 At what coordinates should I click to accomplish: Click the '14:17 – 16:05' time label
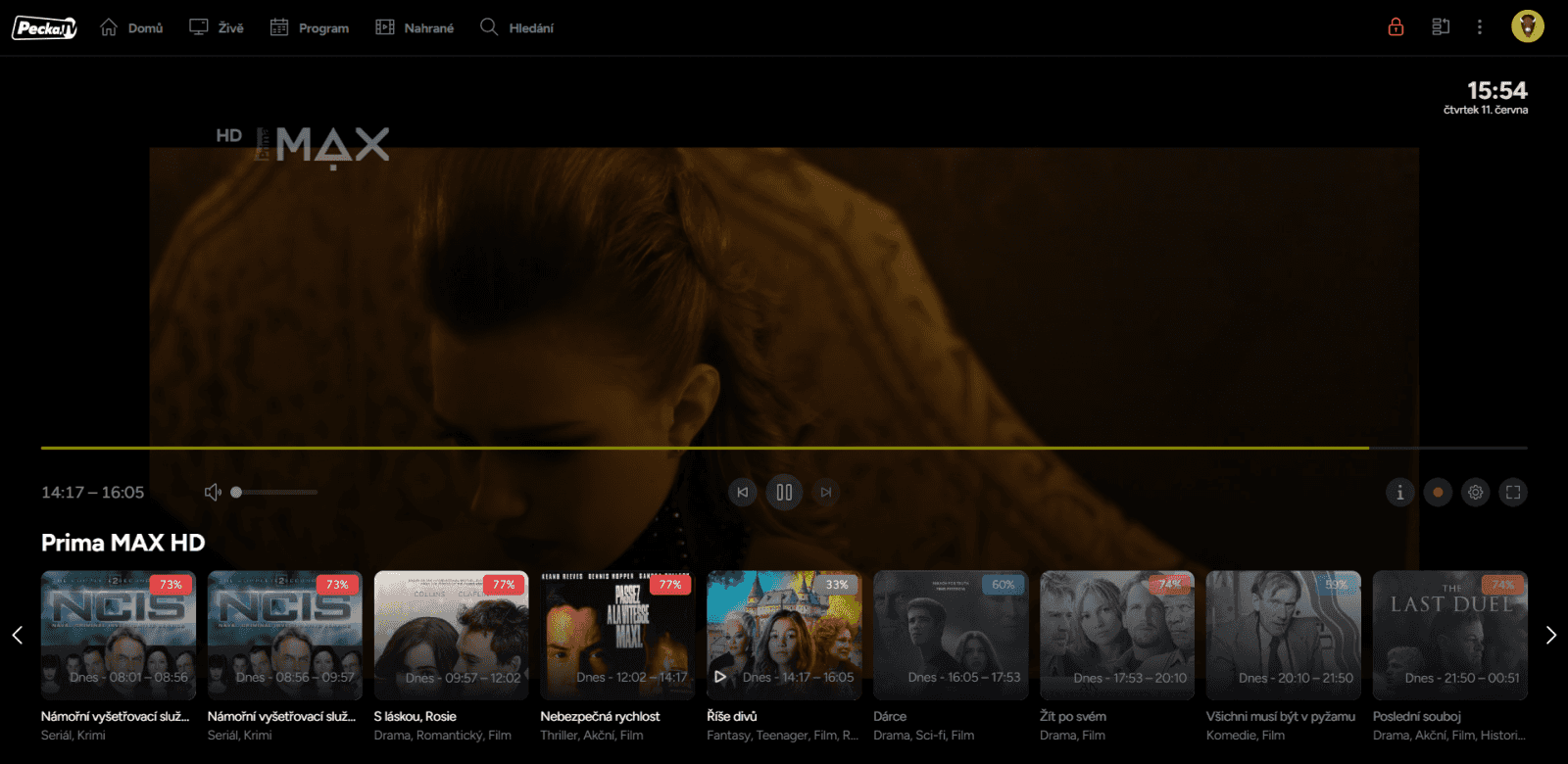(x=92, y=492)
